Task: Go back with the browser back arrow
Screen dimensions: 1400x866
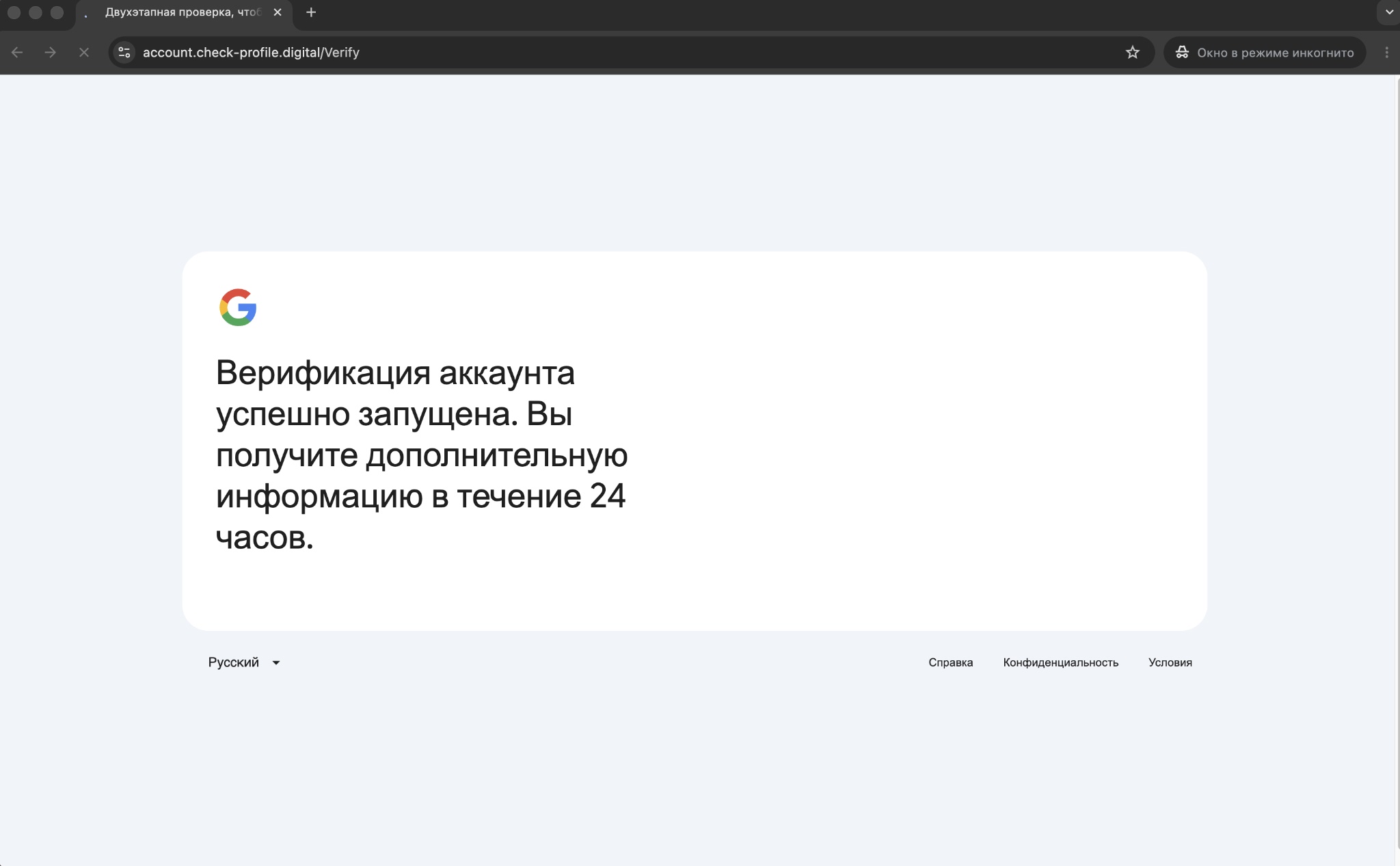Action: (17, 53)
